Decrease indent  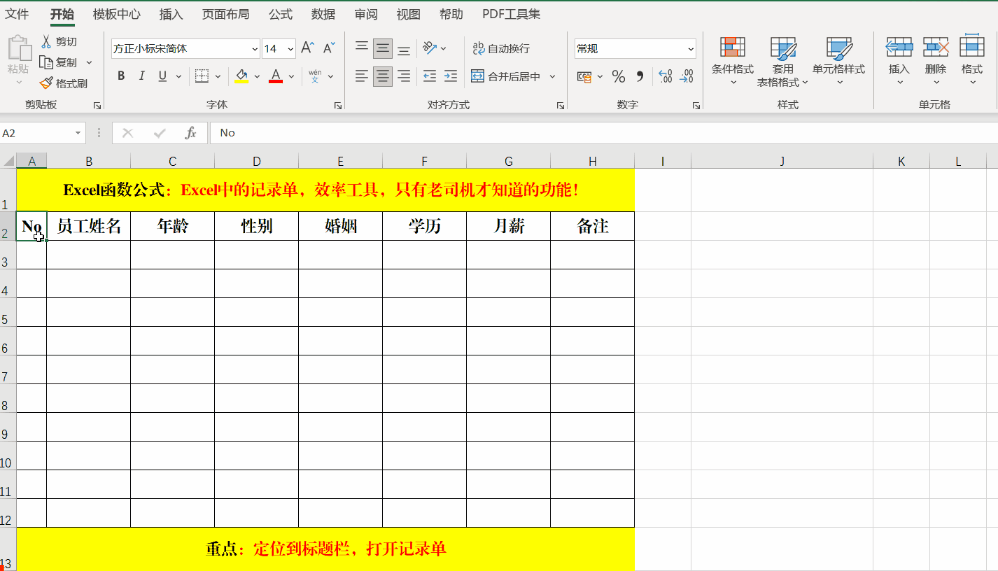pos(430,76)
